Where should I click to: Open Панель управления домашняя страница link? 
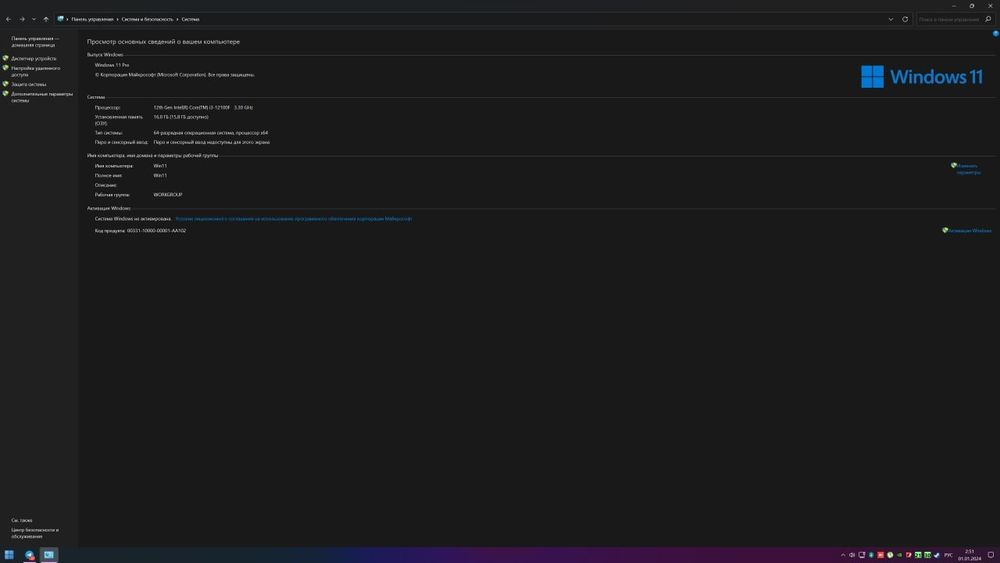pos(34,41)
